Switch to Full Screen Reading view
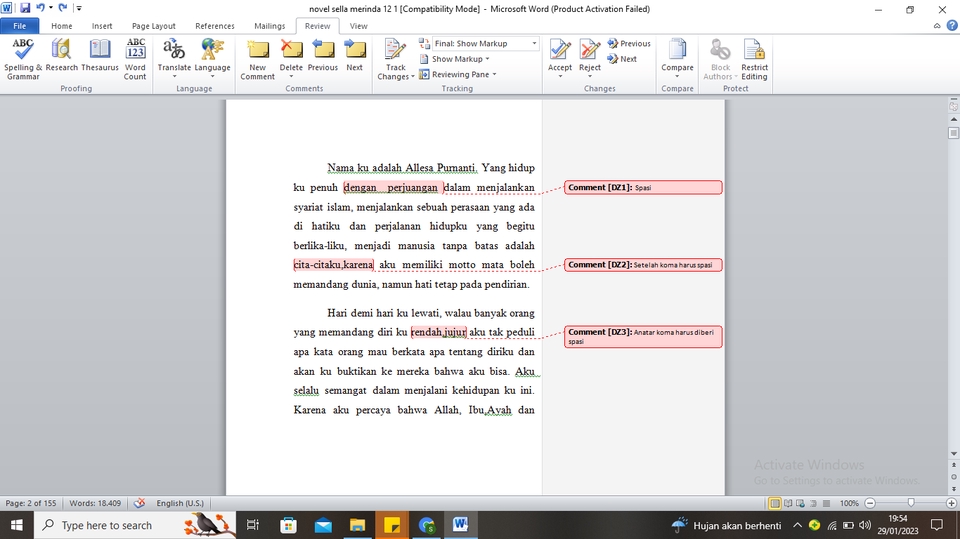 coord(788,503)
